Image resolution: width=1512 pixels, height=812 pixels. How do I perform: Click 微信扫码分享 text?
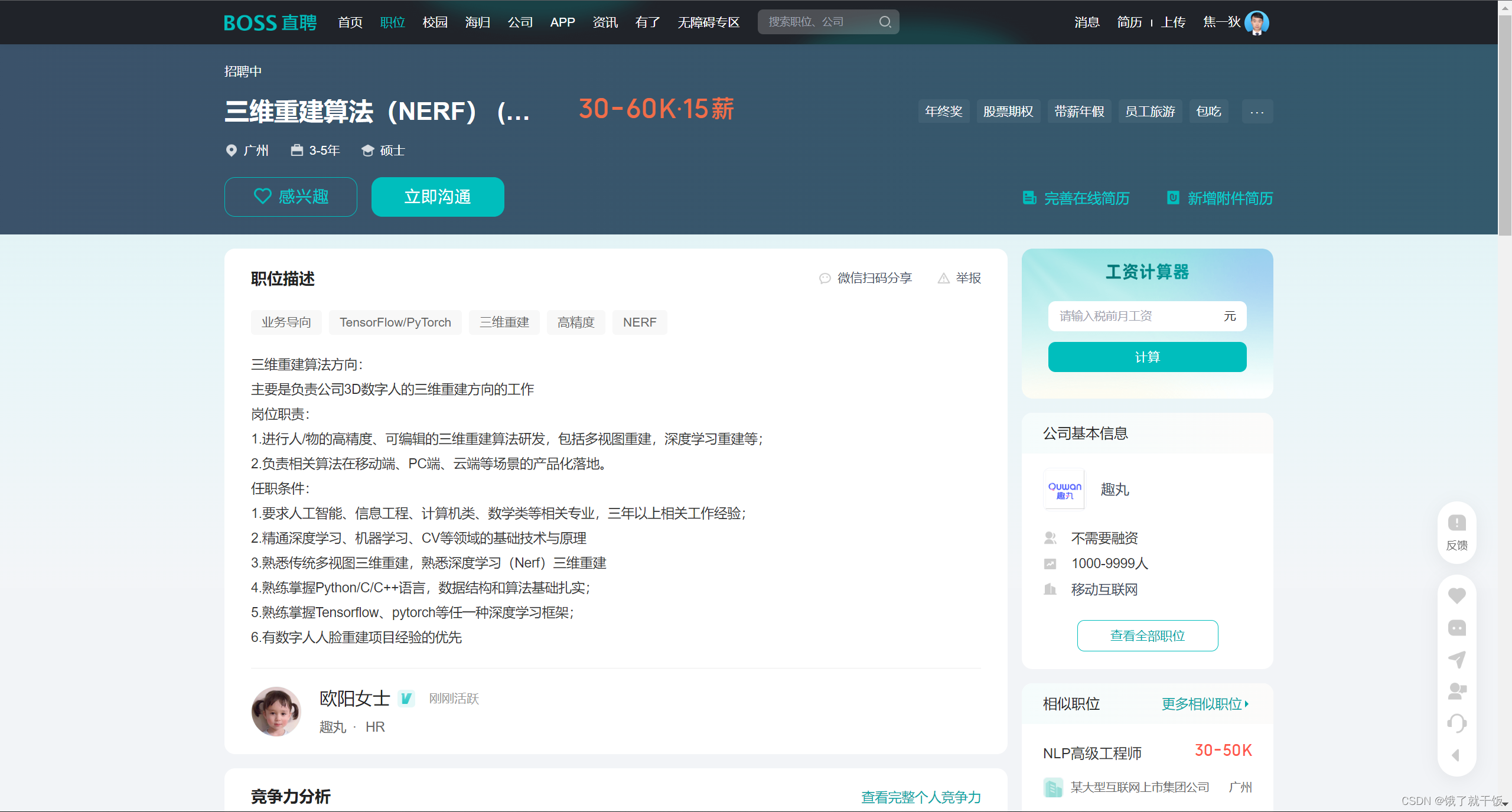tap(875, 278)
